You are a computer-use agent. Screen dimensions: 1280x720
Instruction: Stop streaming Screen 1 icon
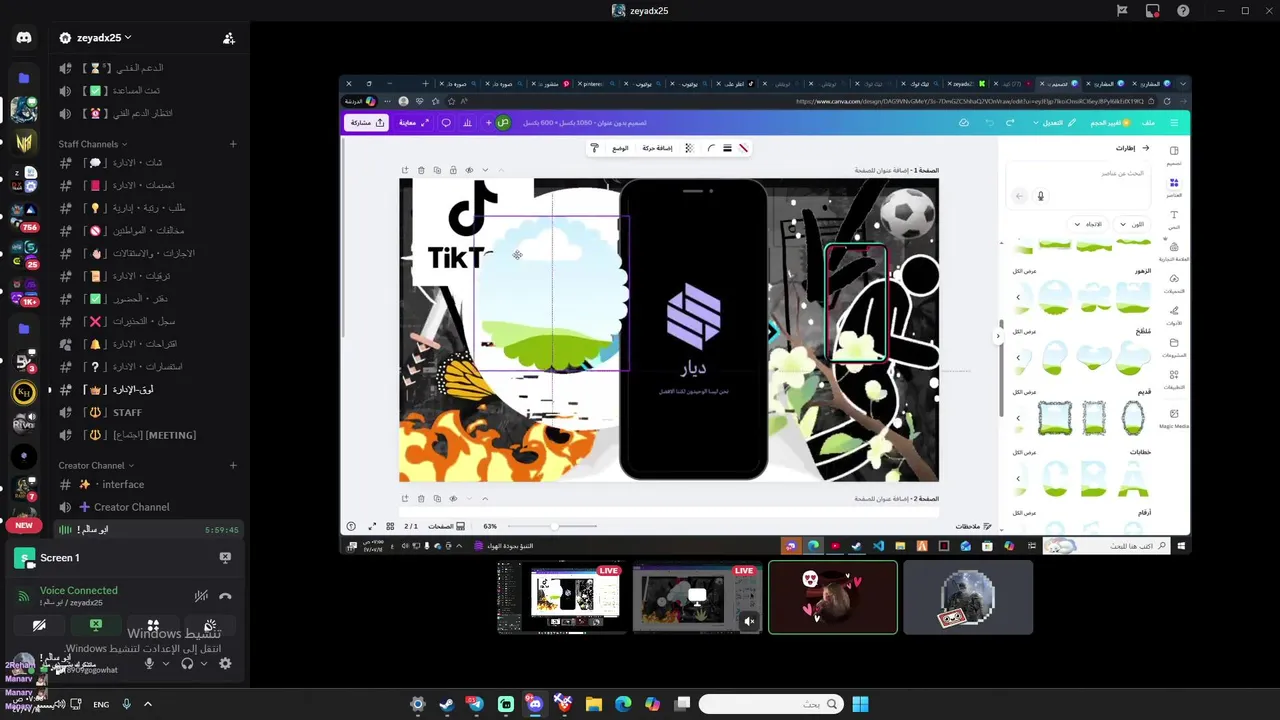[225, 558]
